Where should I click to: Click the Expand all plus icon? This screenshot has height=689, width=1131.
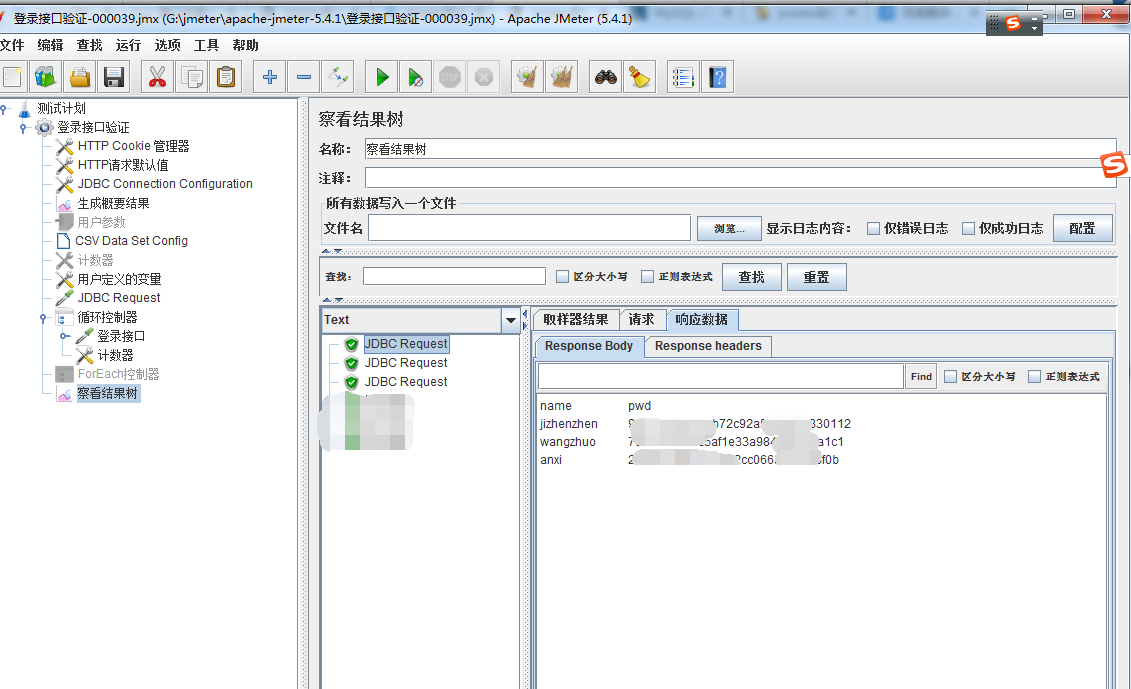coord(270,77)
